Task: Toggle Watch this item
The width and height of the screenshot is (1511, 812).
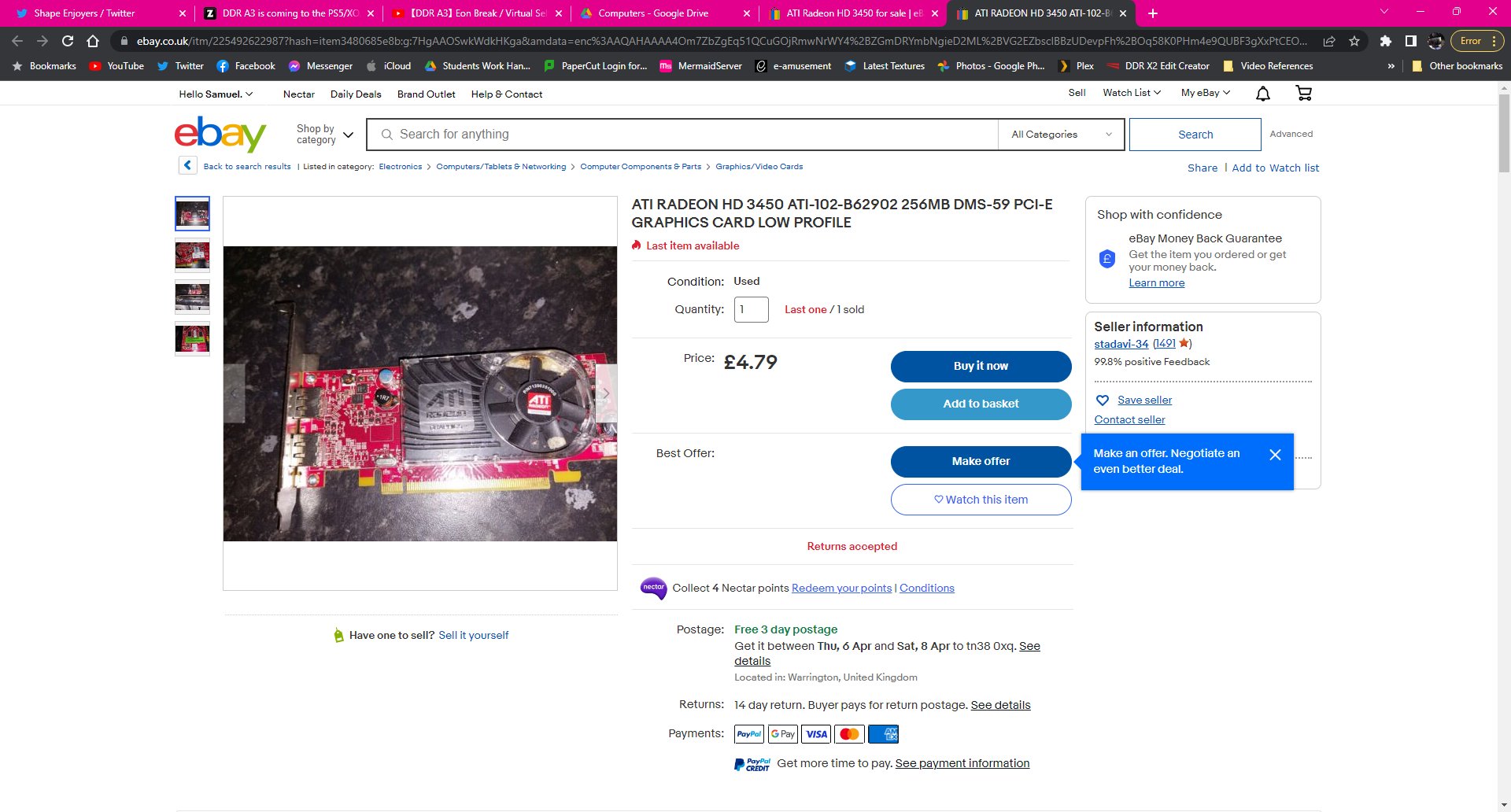Action: (981, 500)
